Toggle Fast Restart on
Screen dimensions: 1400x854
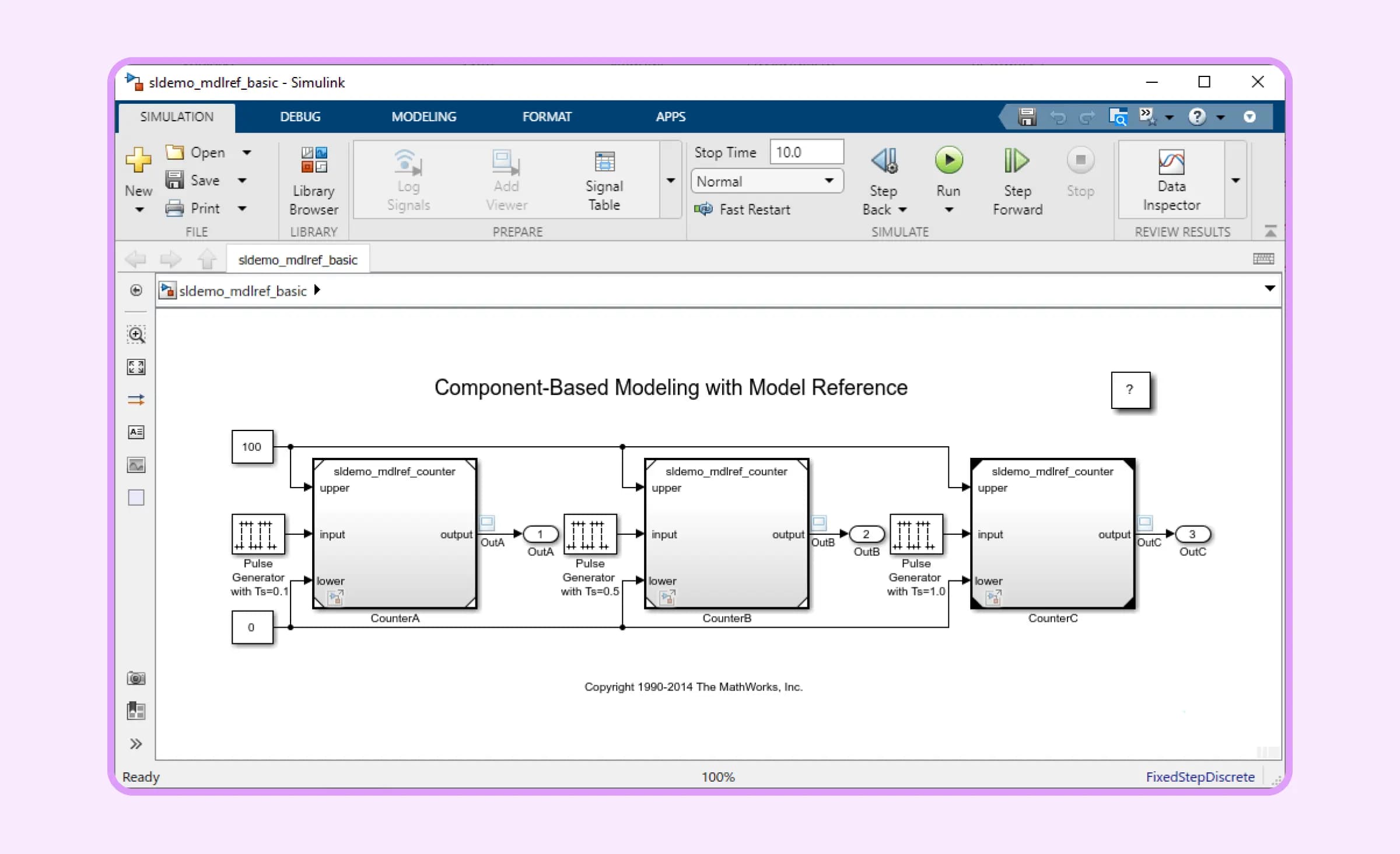(x=743, y=209)
